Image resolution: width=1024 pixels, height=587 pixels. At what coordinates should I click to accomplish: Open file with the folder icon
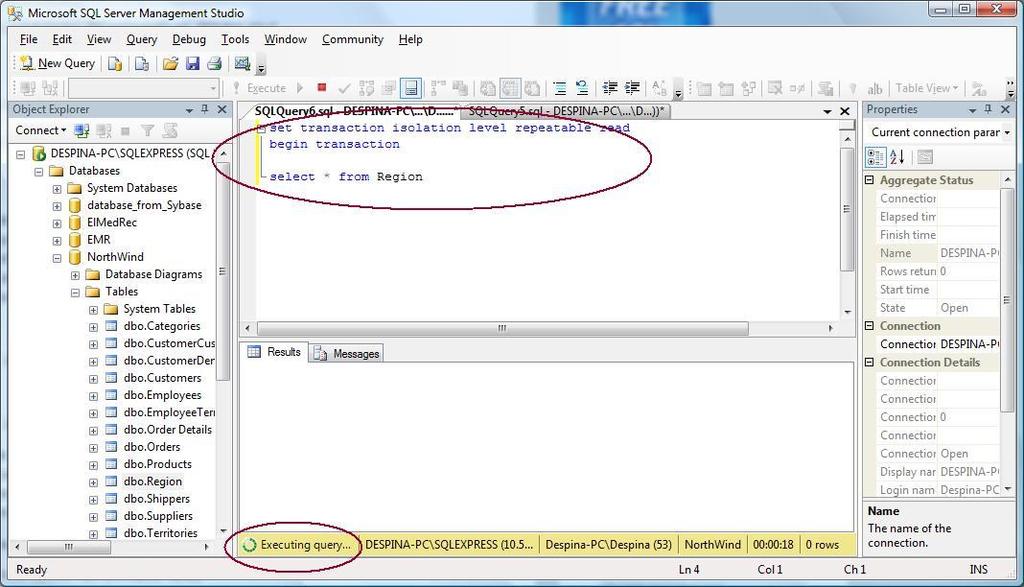(170, 63)
